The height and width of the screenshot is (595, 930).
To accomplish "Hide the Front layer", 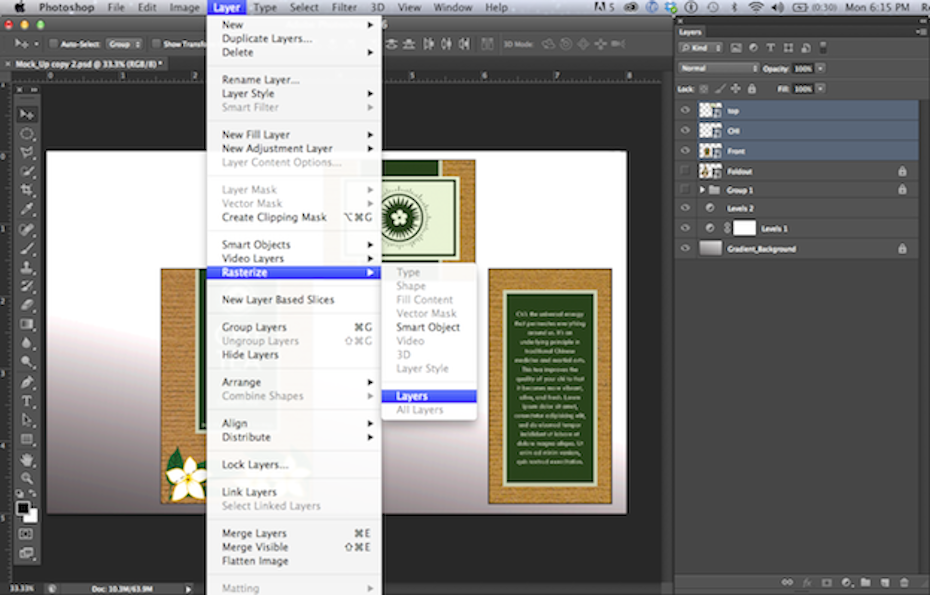I will (x=685, y=150).
